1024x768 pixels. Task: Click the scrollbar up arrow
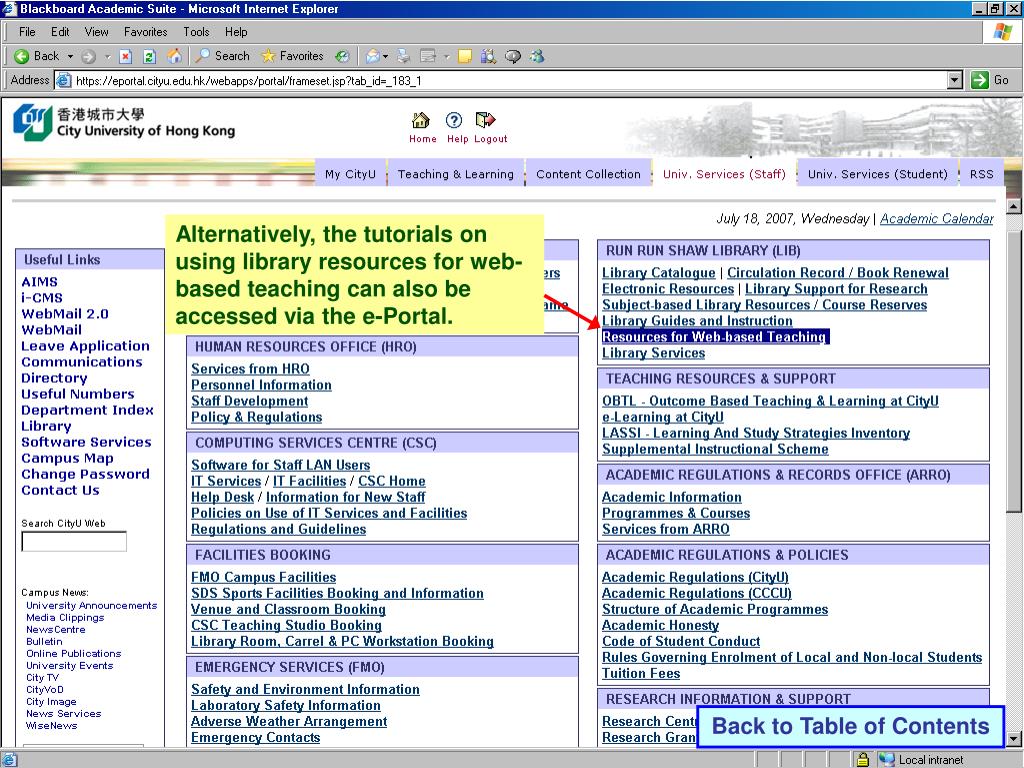1014,207
